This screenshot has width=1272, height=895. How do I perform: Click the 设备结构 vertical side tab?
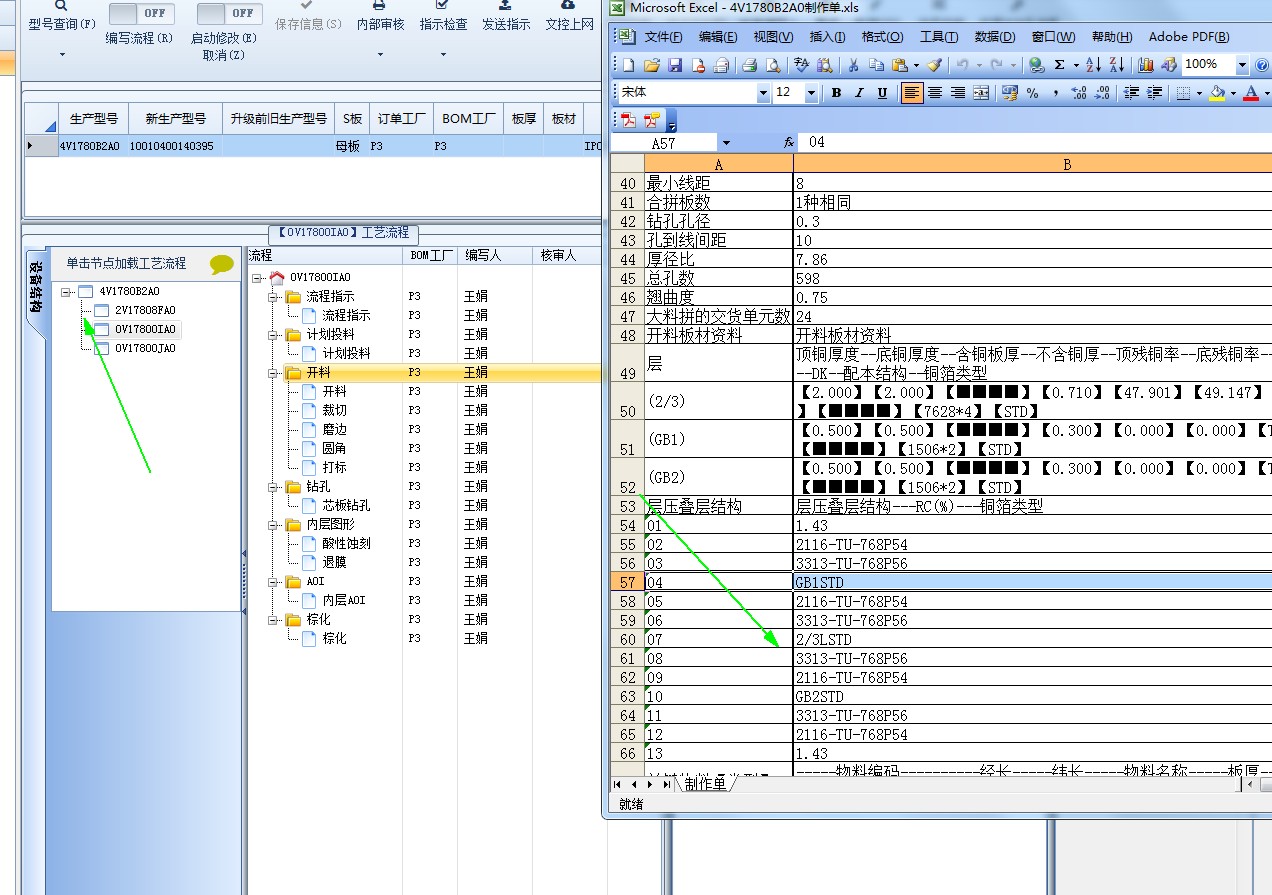(x=35, y=289)
